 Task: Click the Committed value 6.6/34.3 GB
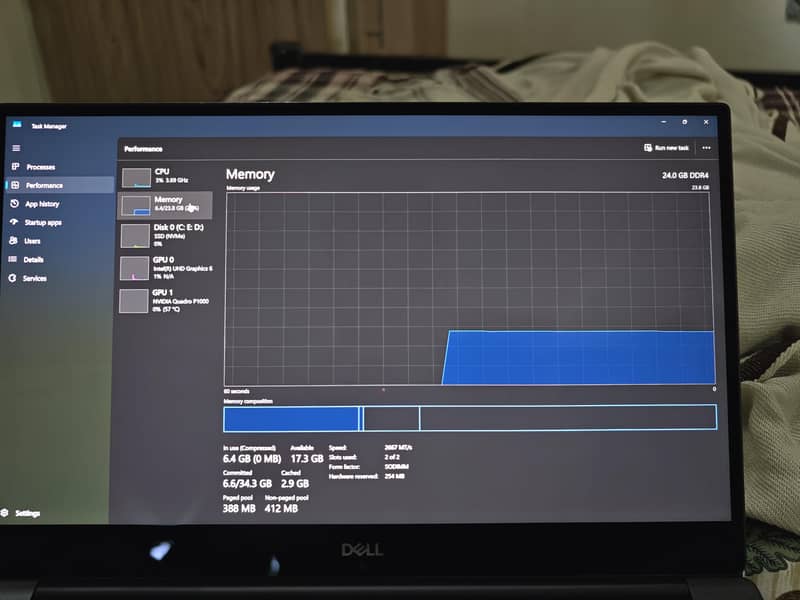[247, 483]
